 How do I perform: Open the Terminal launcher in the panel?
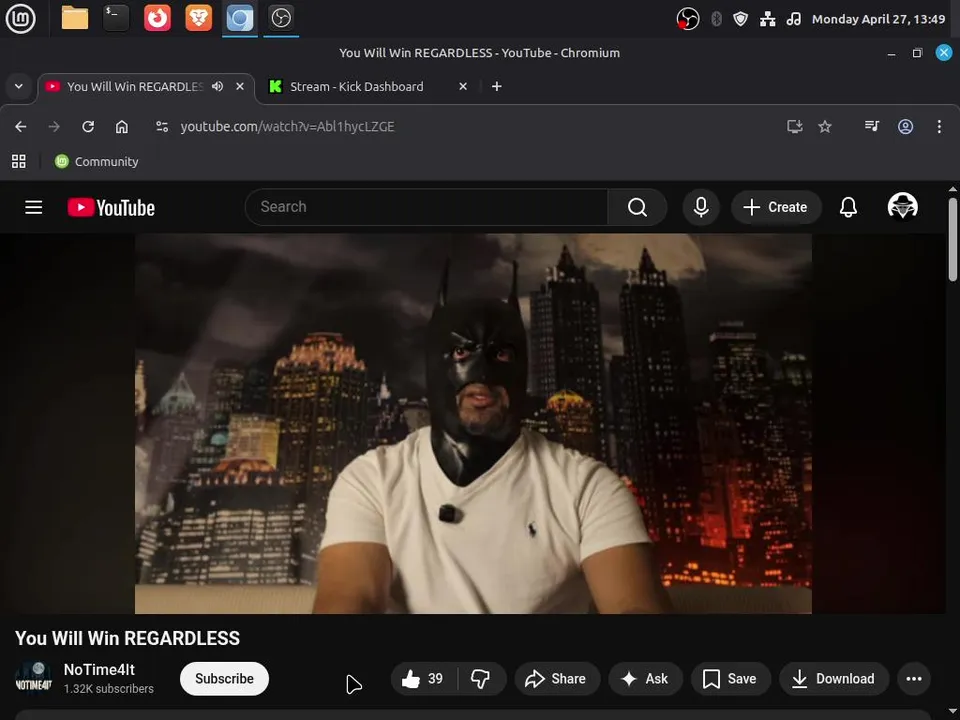tap(116, 18)
